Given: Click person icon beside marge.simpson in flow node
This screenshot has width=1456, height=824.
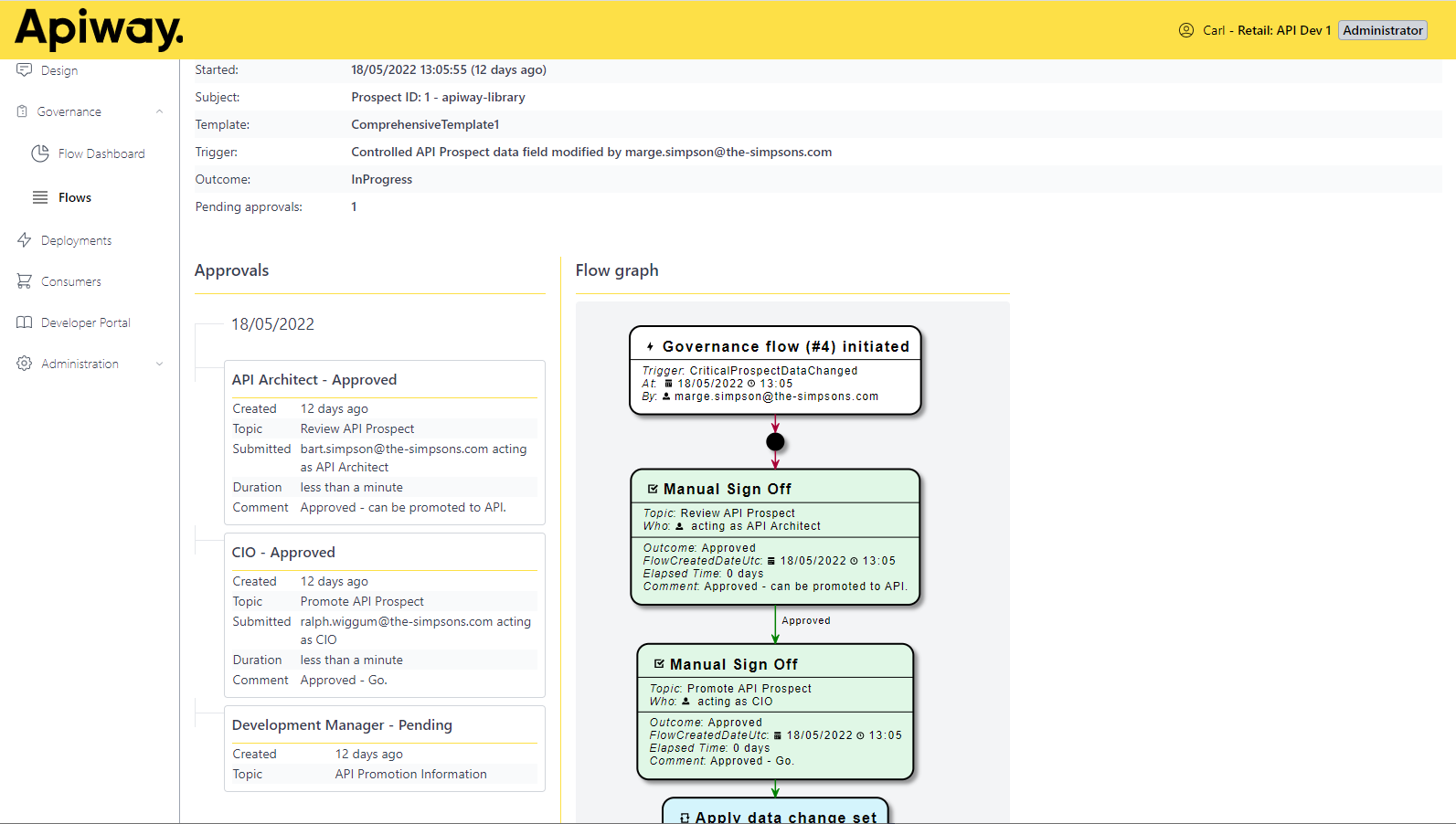Looking at the screenshot, I should [666, 396].
